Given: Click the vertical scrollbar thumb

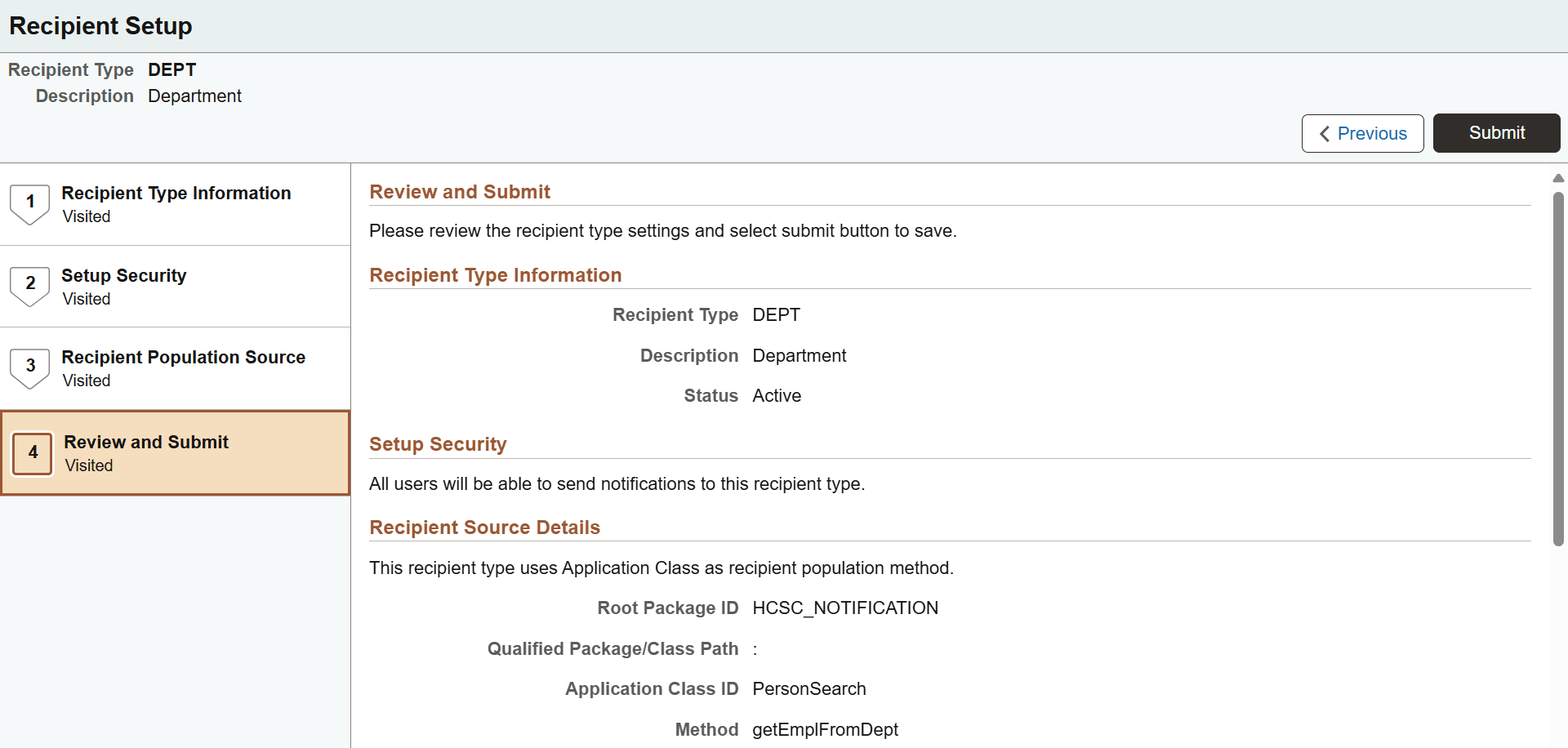Looking at the screenshot, I should [x=1558, y=367].
